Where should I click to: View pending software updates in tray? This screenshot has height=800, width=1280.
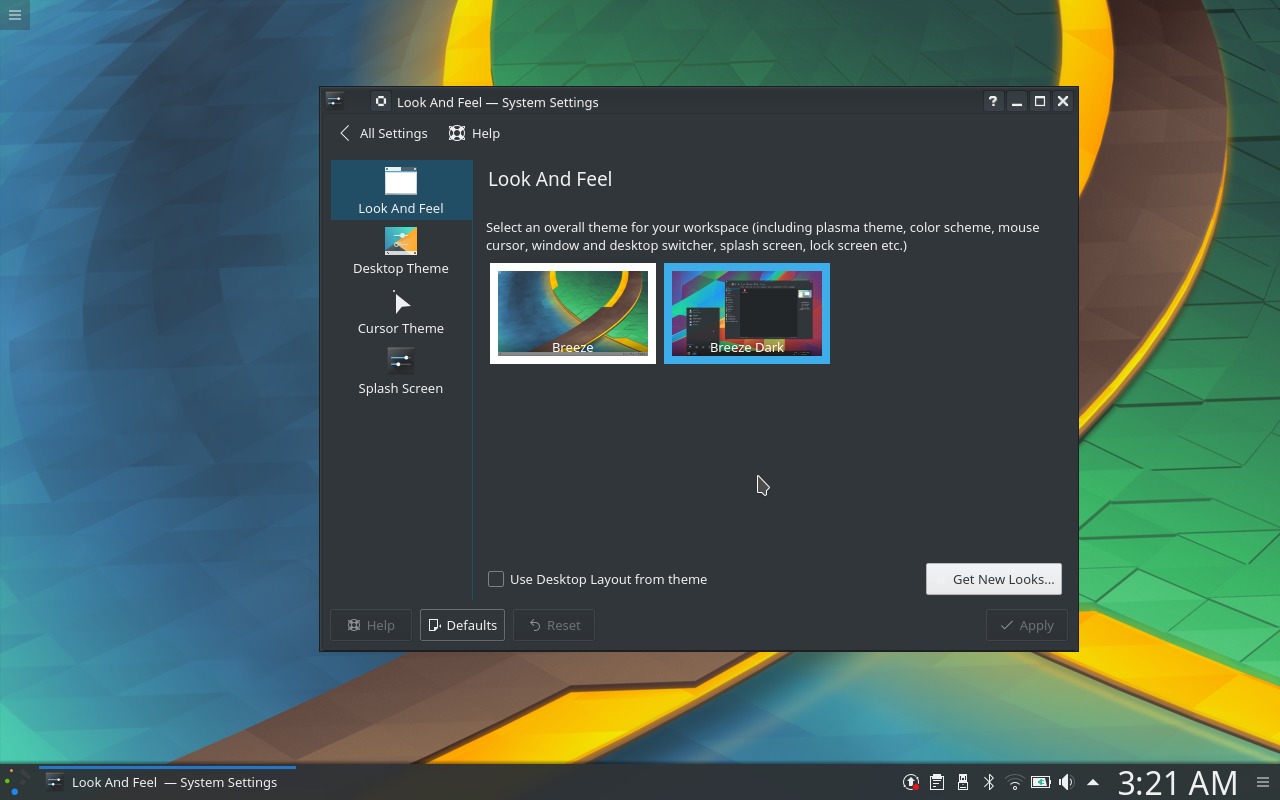[x=911, y=782]
